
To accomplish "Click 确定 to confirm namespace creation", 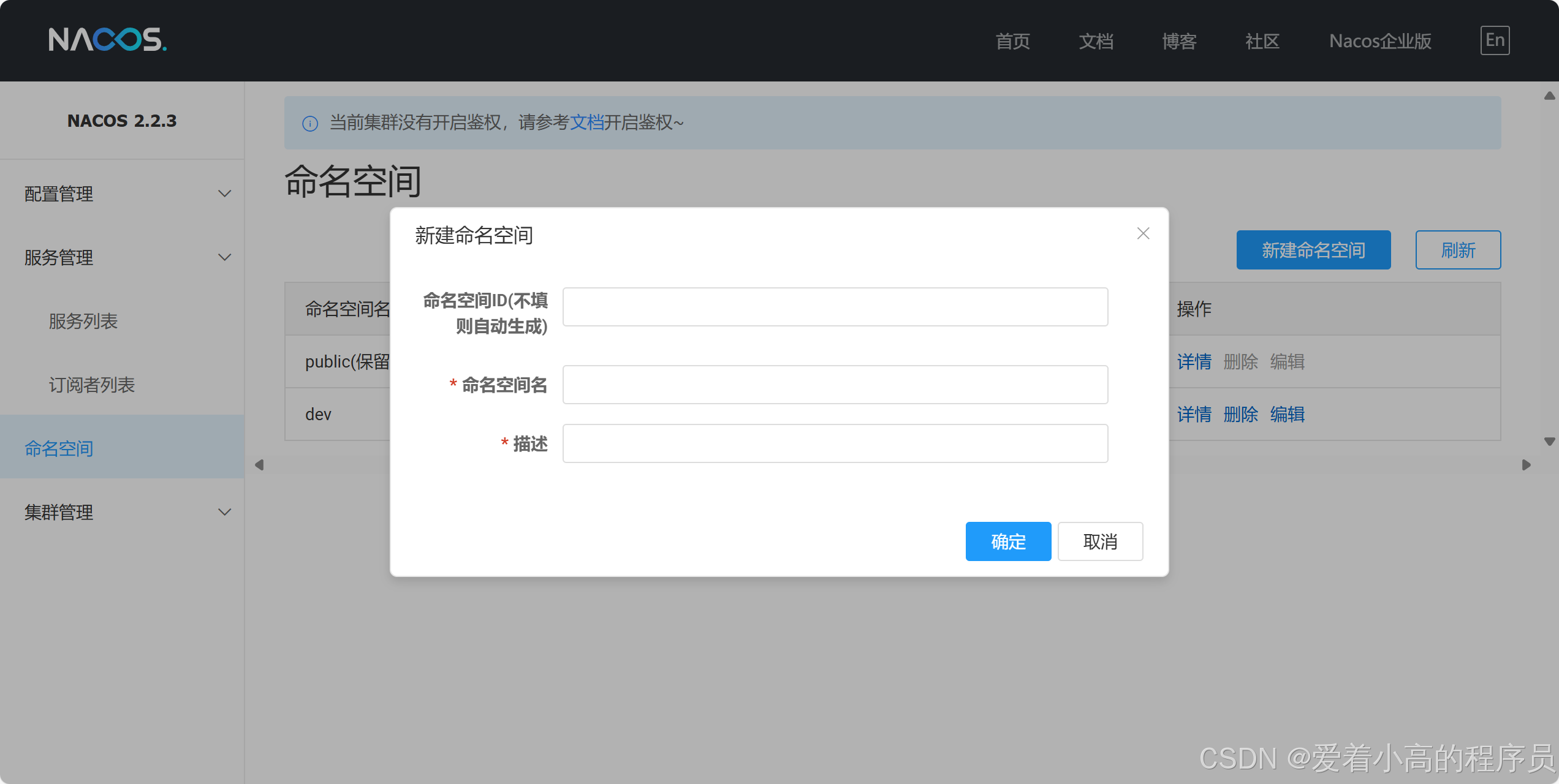I will coord(1008,541).
